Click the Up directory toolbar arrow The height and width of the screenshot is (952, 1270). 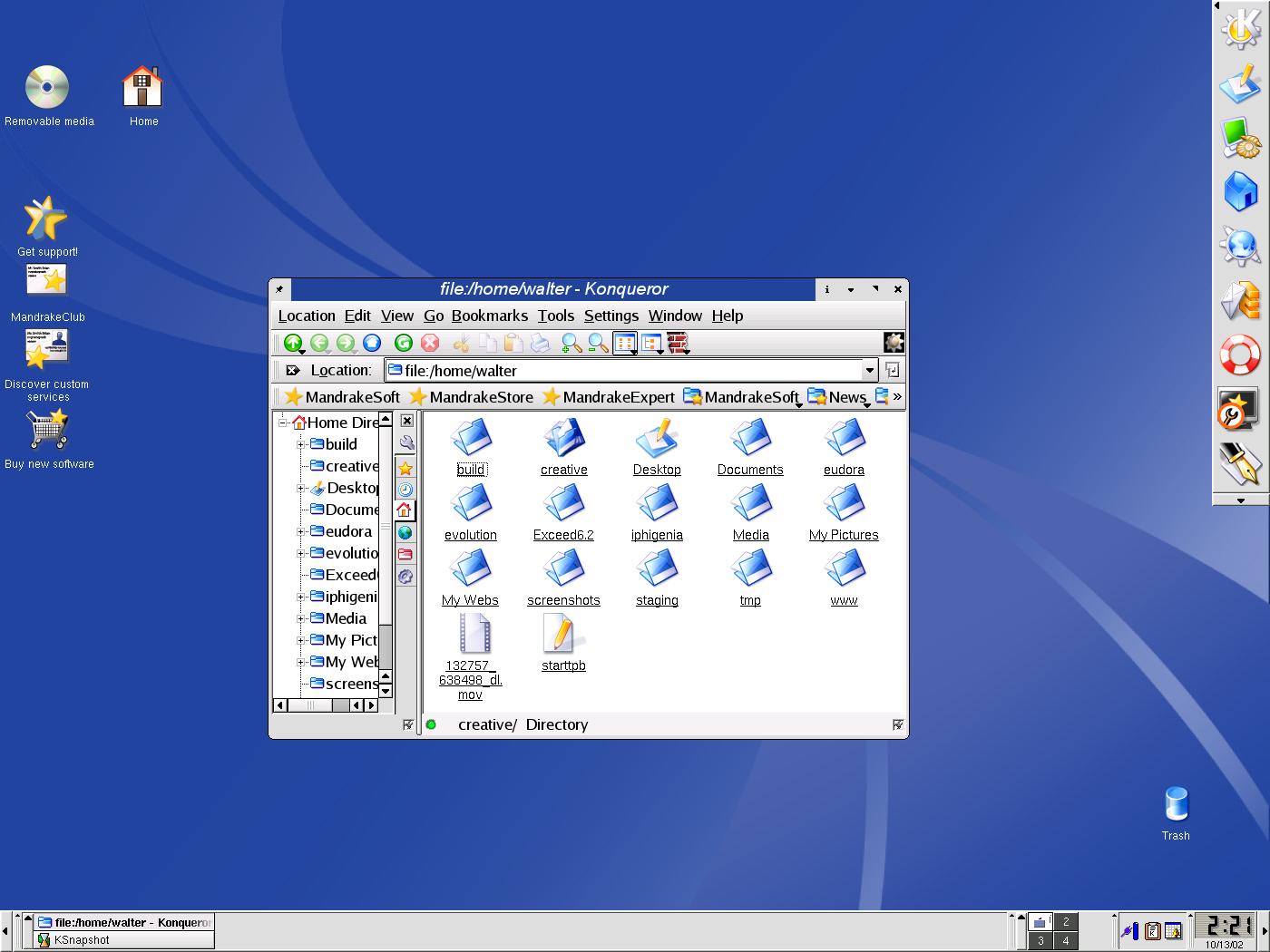pos(292,343)
